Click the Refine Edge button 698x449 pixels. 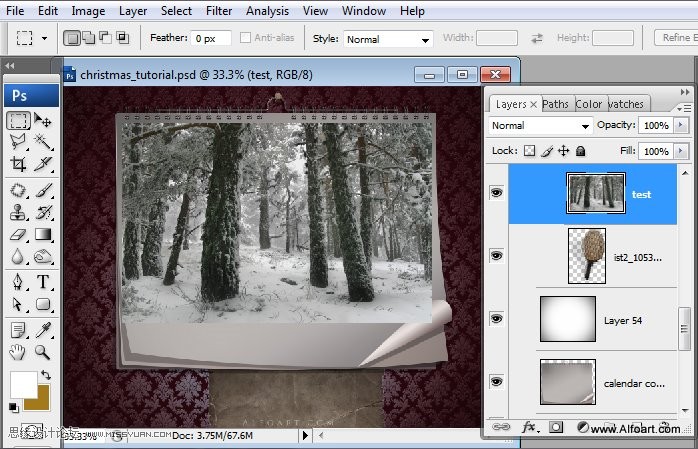675,38
